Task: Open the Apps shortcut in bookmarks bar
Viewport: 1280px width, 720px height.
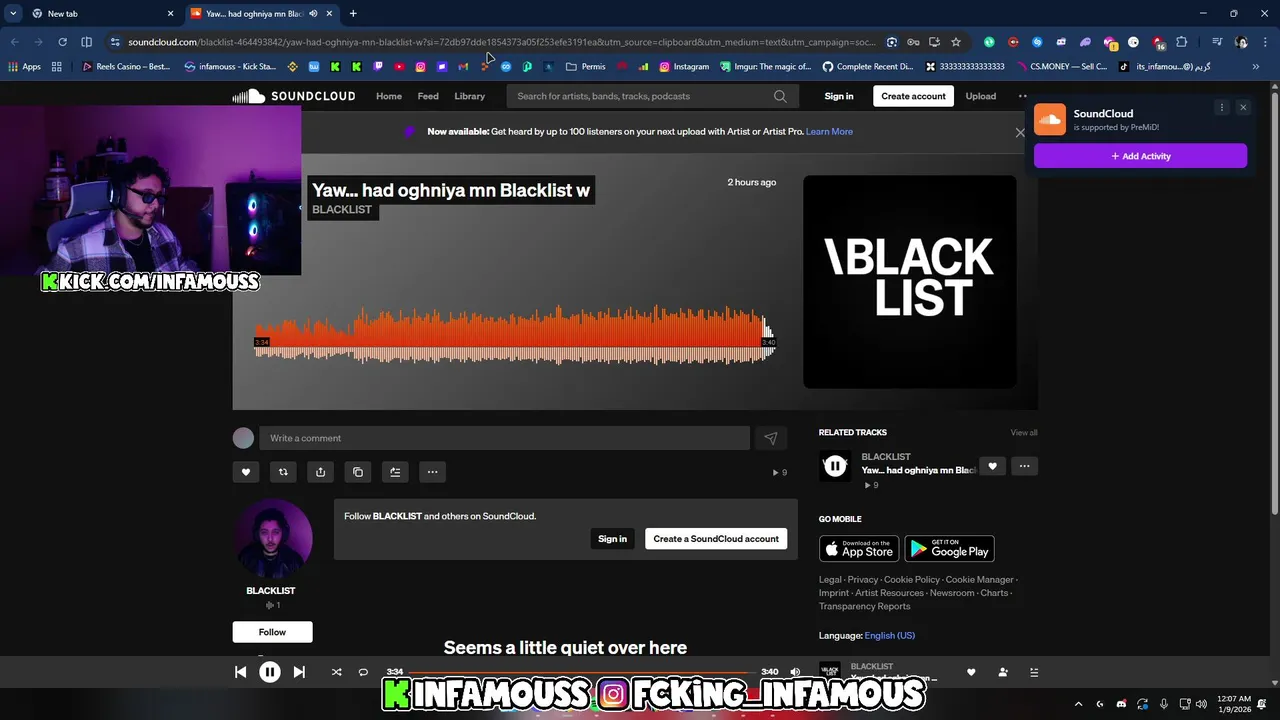Action: (25, 67)
